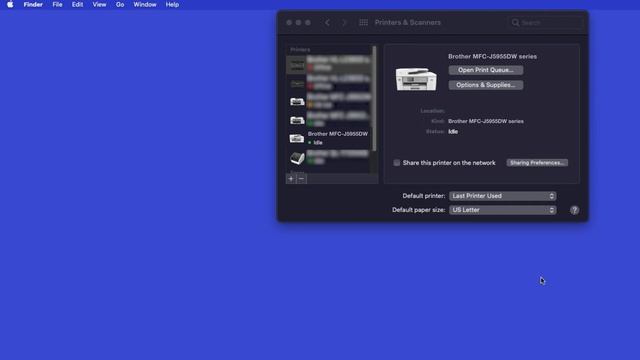The width and height of the screenshot is (640, 360).
Task: Open the Help menu
Action: [x=172, y=4]
